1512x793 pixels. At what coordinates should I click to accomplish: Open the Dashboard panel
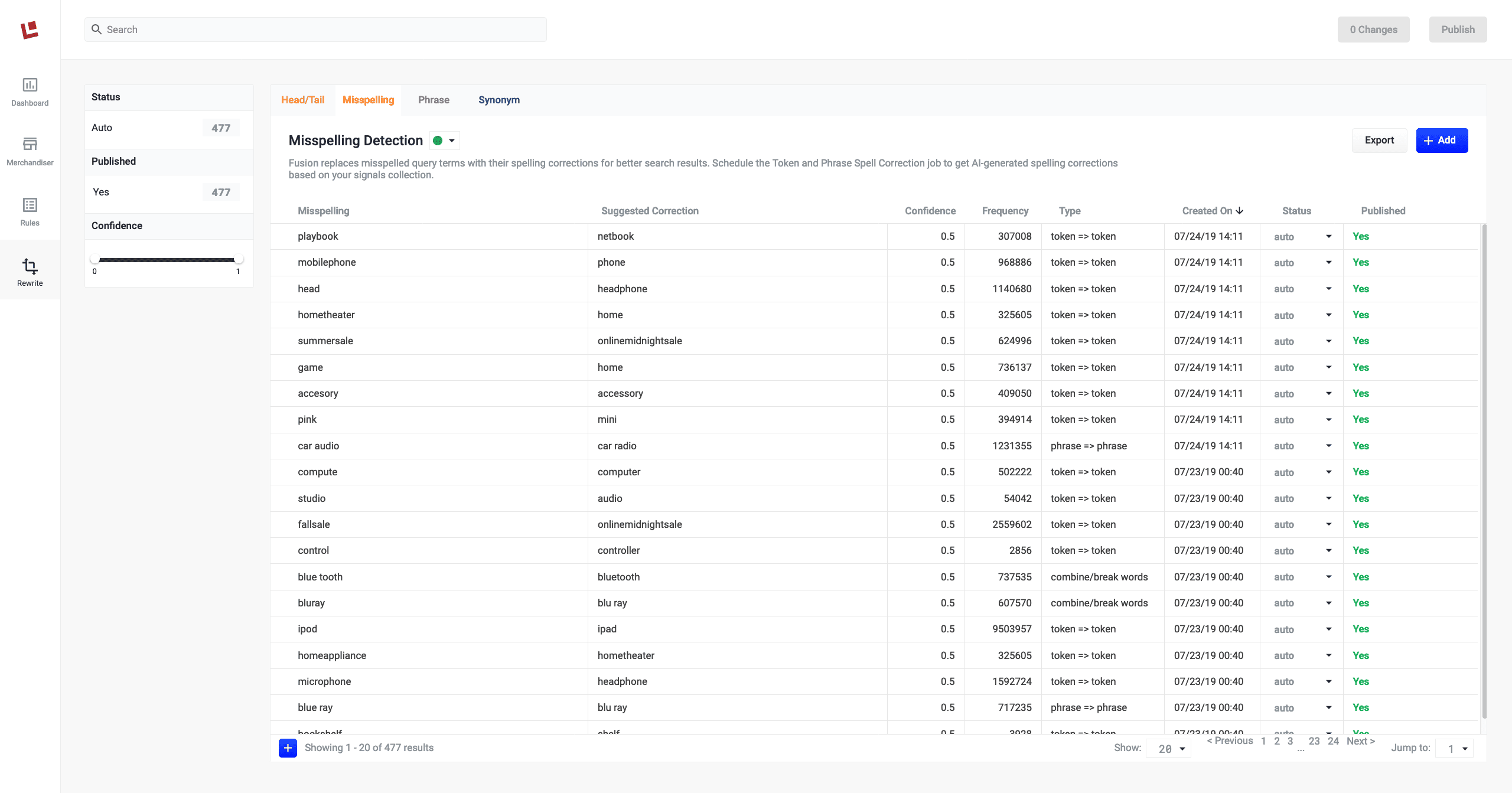[x=30, y=92]
